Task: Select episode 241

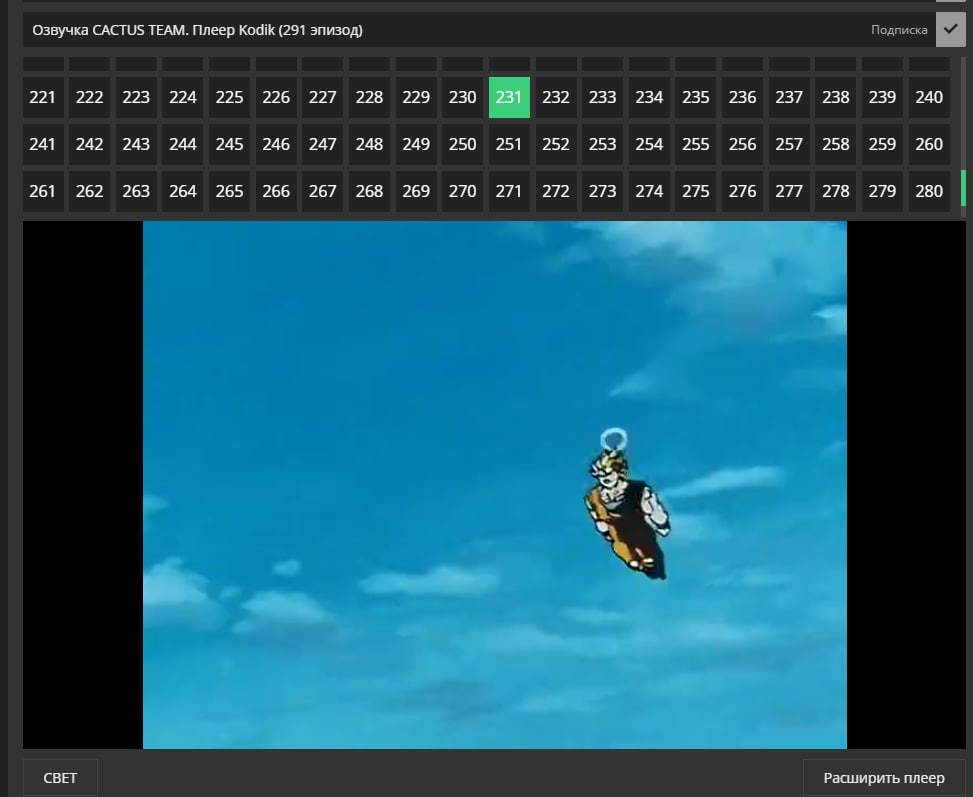Action: 43,145
